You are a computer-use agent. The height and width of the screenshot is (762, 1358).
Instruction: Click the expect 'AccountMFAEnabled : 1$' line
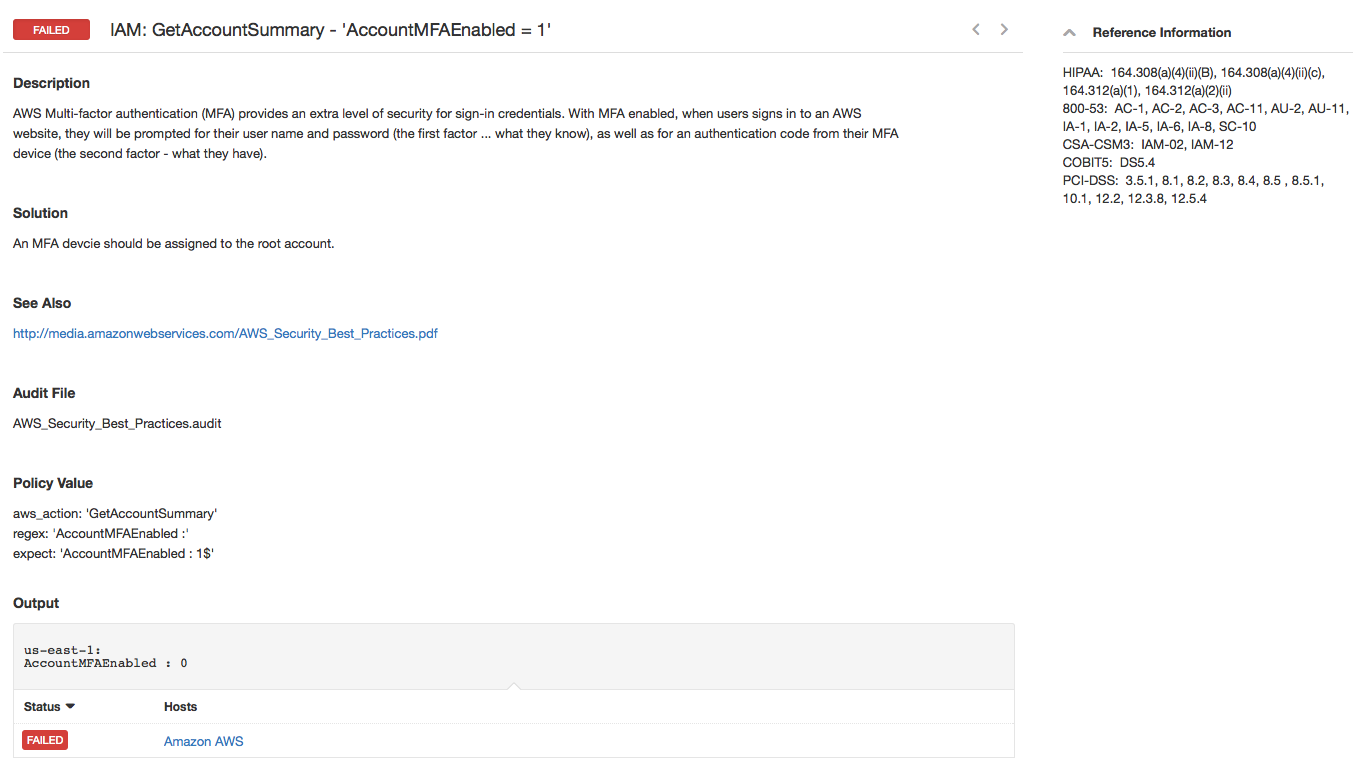tap(114, 554)
